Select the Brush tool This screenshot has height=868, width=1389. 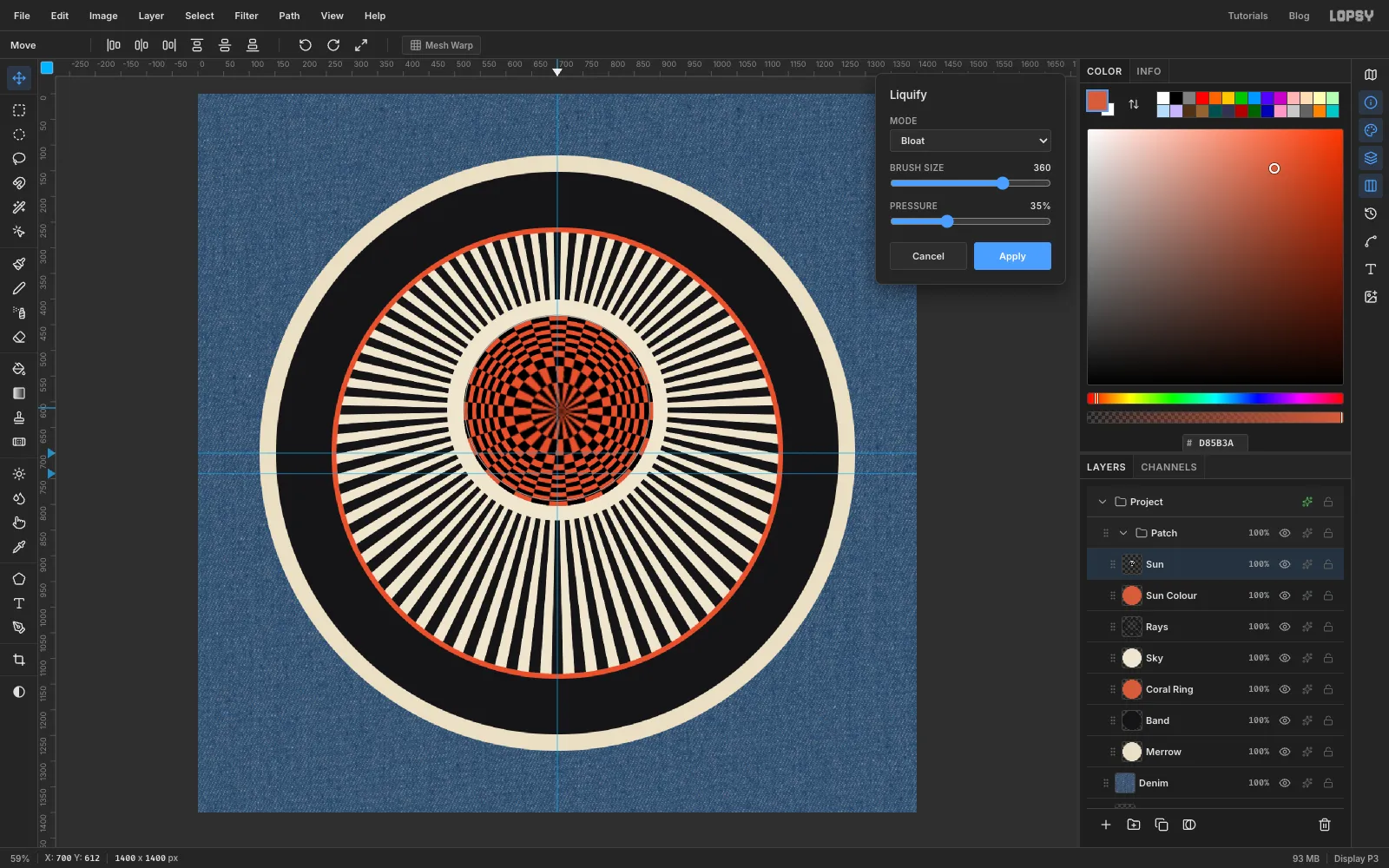point(19,264)
